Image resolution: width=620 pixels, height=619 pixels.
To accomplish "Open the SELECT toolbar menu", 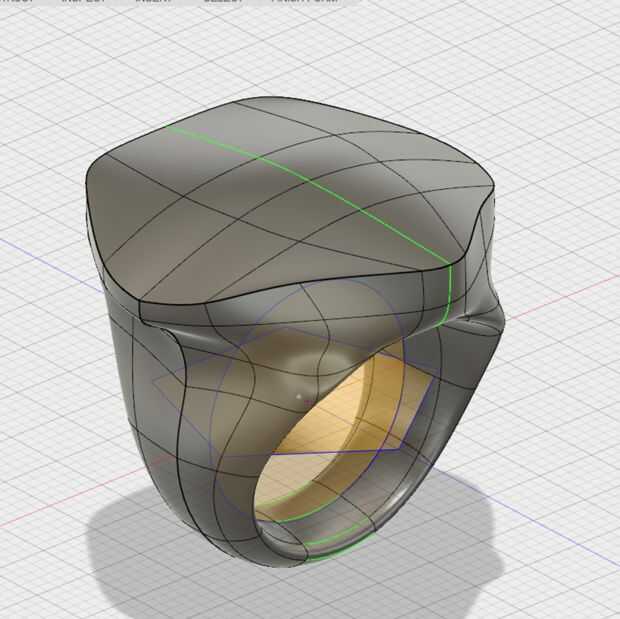I will [222, 1].
